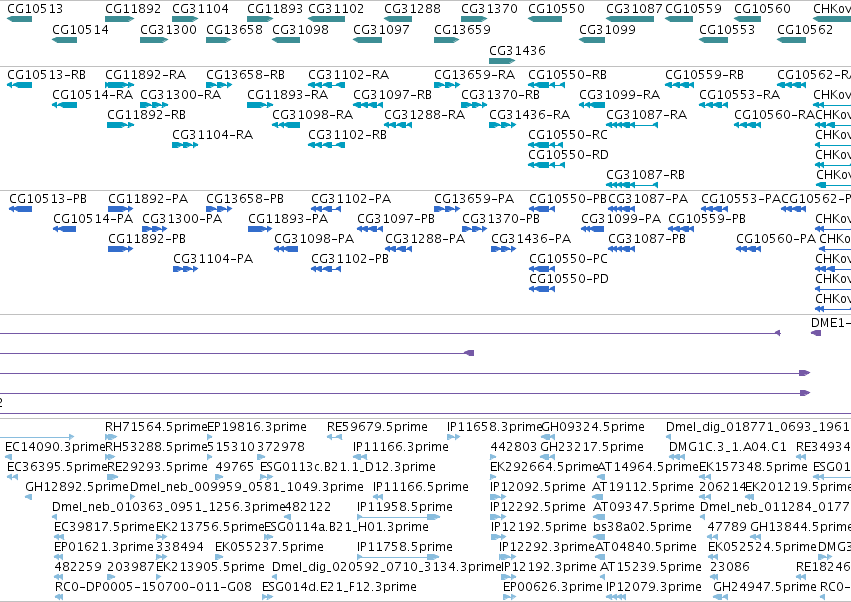The height and width of the screenshot is (602, 851).
Task: Click gene label CG10553
Action: point(727,29)
